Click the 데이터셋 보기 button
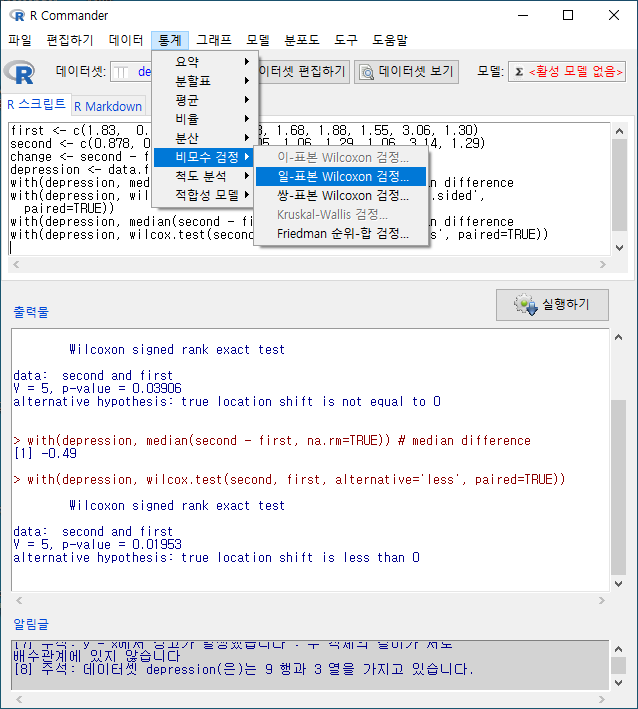The width and height of the screenshot is (638, 709). (406, 71)
